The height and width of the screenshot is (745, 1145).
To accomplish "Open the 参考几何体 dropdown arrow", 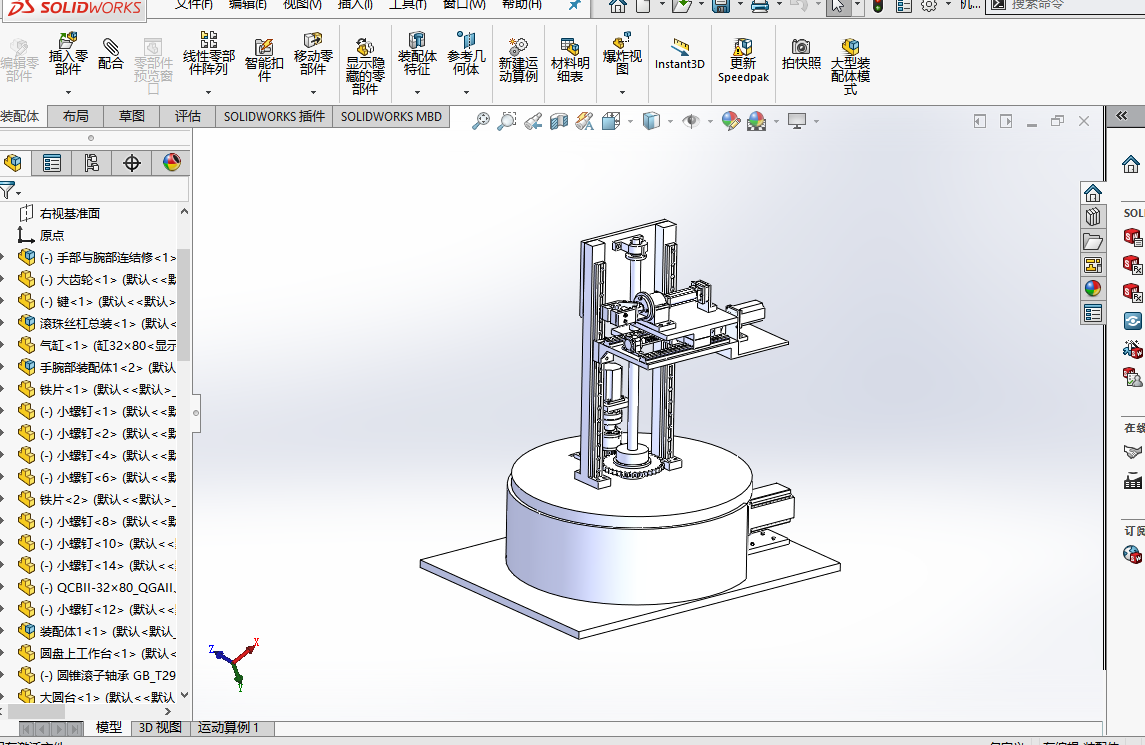I will pyautogui.click(x=466, y=93).
